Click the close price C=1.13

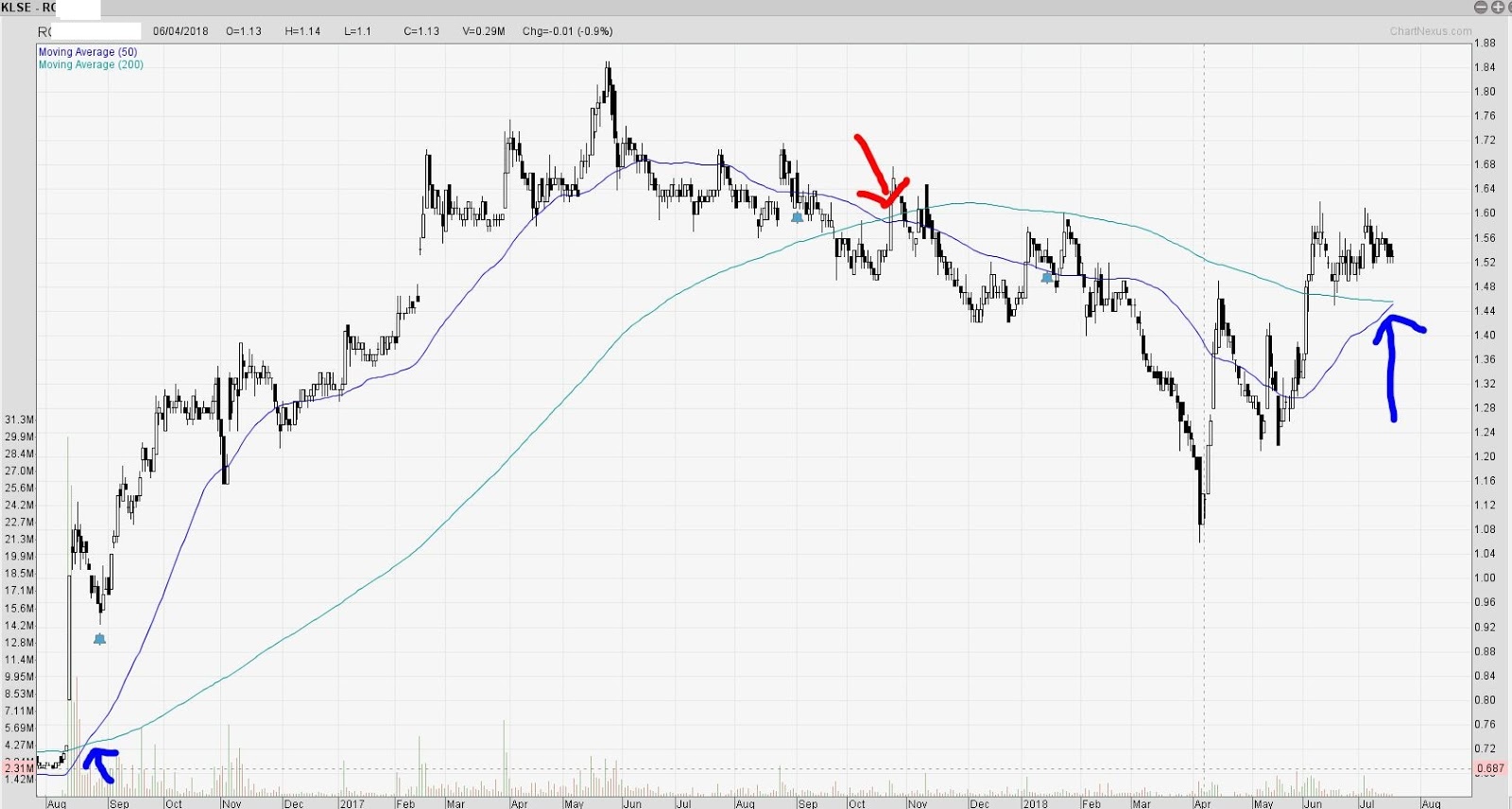(421, 31)
